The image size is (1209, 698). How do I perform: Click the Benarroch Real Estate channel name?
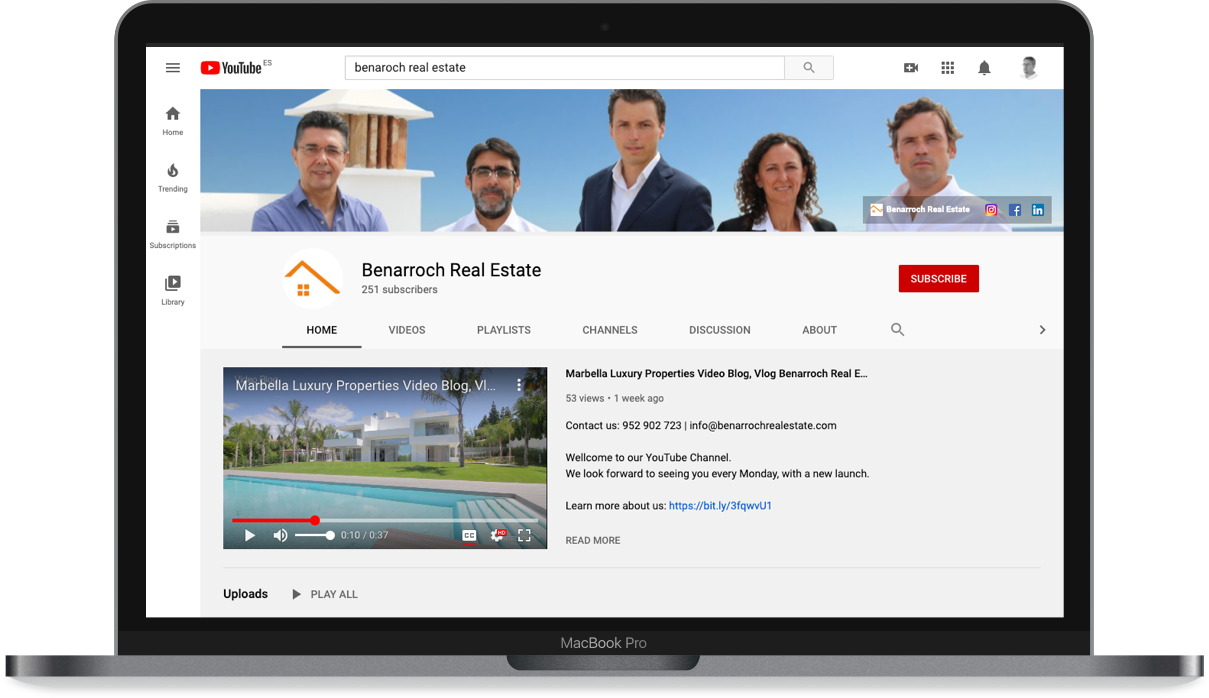451,270
